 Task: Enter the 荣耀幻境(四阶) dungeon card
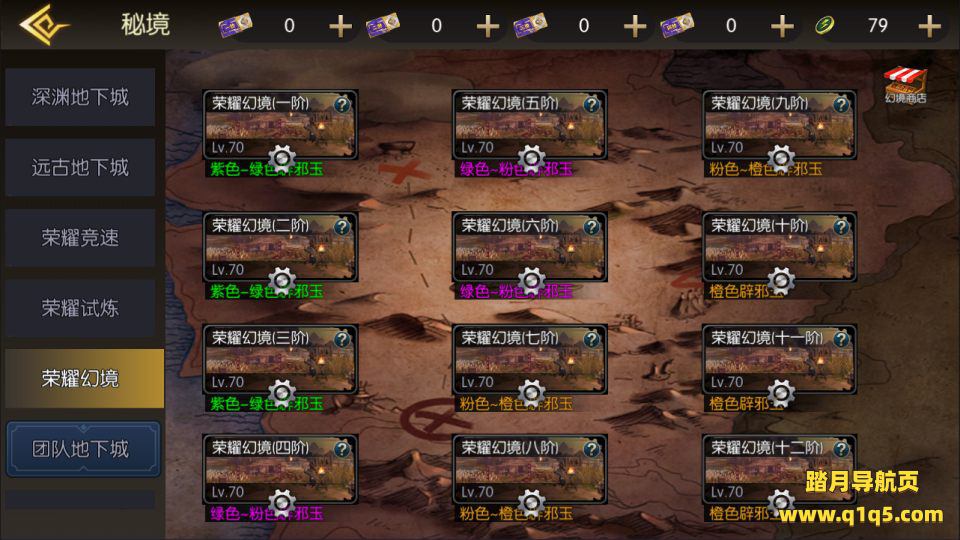tap(280, 469)
